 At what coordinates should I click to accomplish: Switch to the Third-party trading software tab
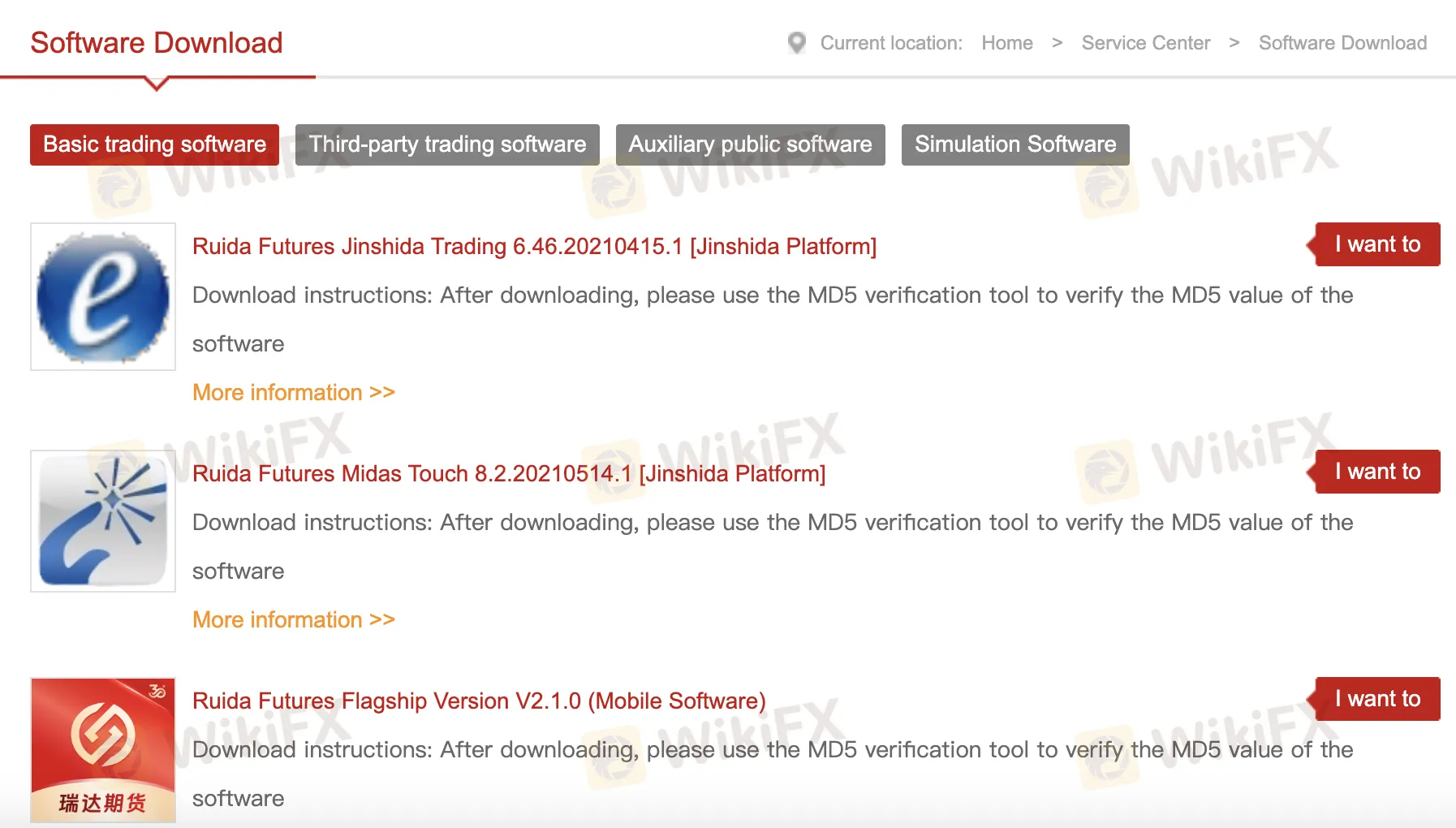coord(447,144)
